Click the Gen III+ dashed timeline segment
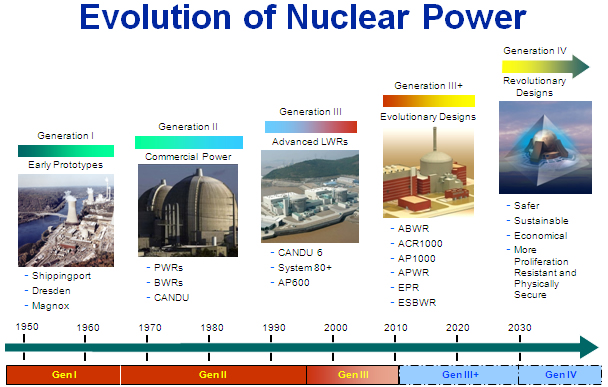608x387 pixels. pos(459,375)
